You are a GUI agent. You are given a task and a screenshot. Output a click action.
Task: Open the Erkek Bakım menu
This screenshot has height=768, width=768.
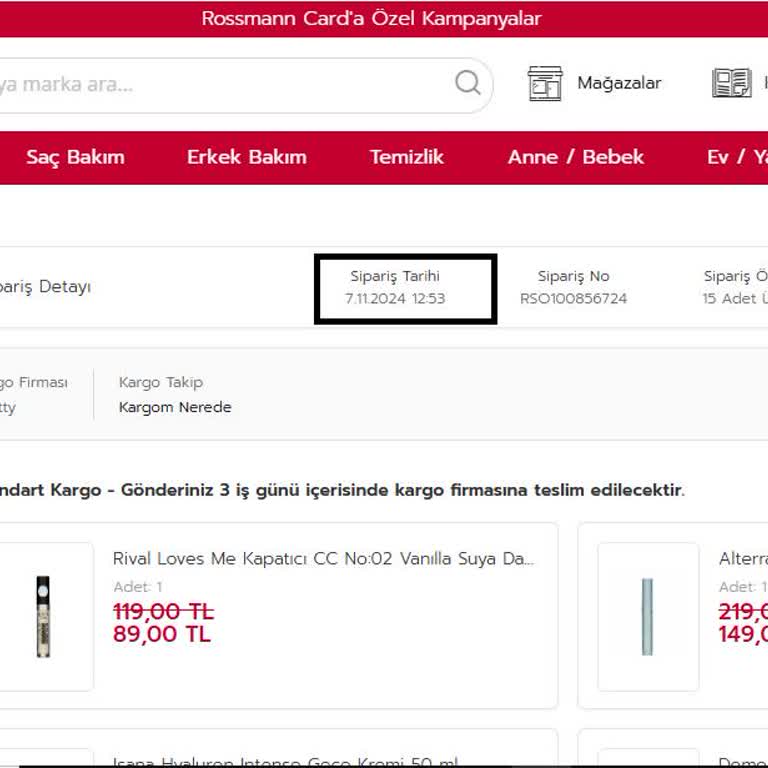point(247,157)
